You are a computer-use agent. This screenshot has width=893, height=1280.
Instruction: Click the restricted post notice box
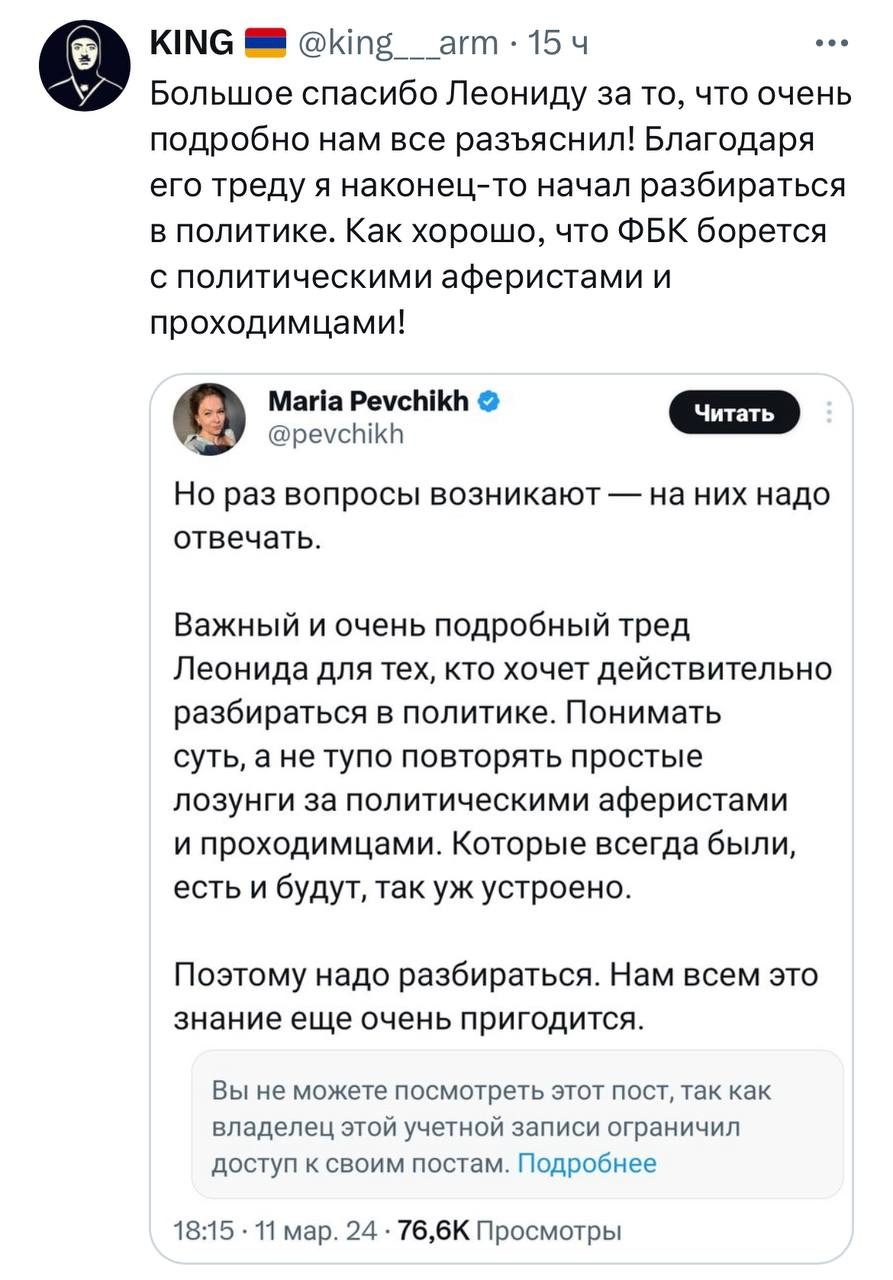pyautogui.click(x=517, y=1124)
